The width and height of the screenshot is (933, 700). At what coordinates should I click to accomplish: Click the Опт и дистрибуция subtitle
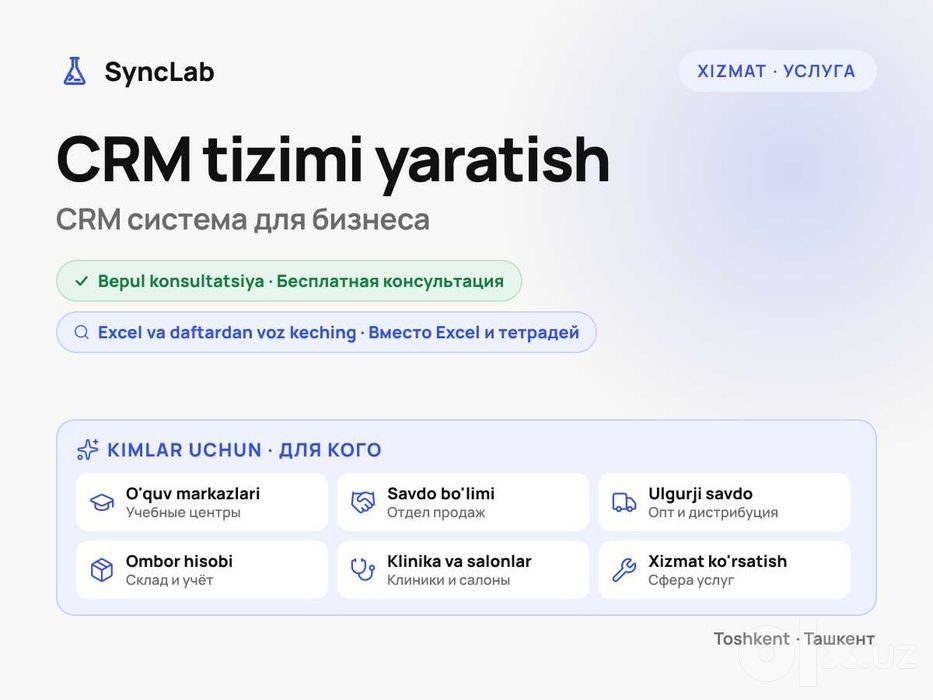tap(713, 512)
